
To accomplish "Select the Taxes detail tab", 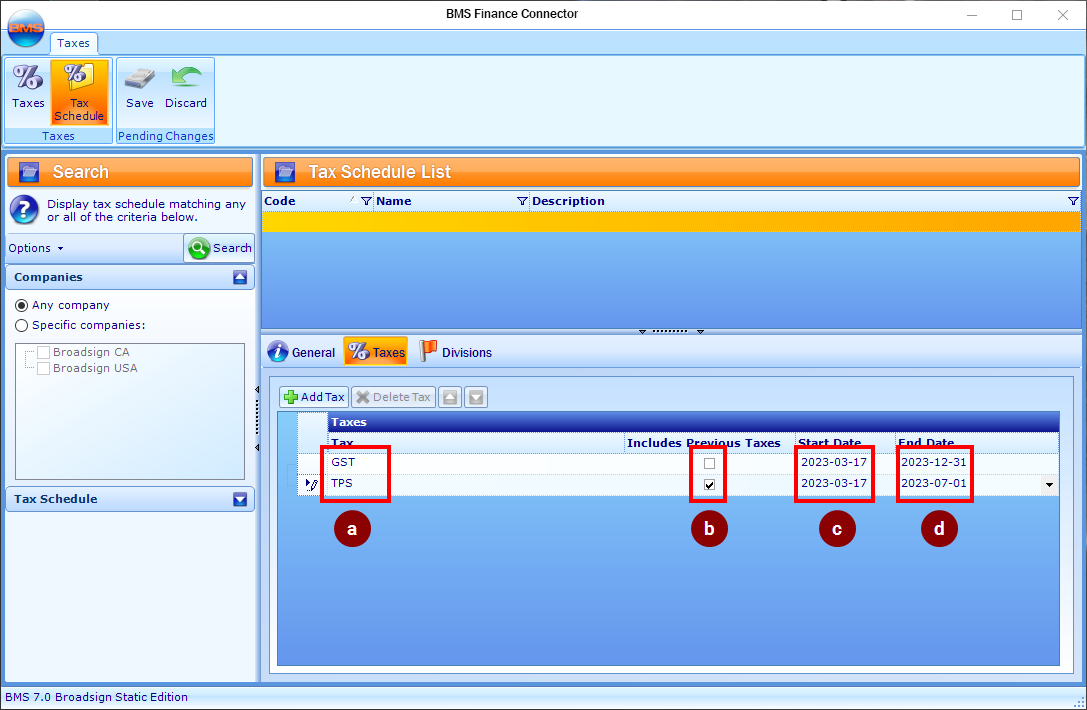I will (x=376, y=352).
